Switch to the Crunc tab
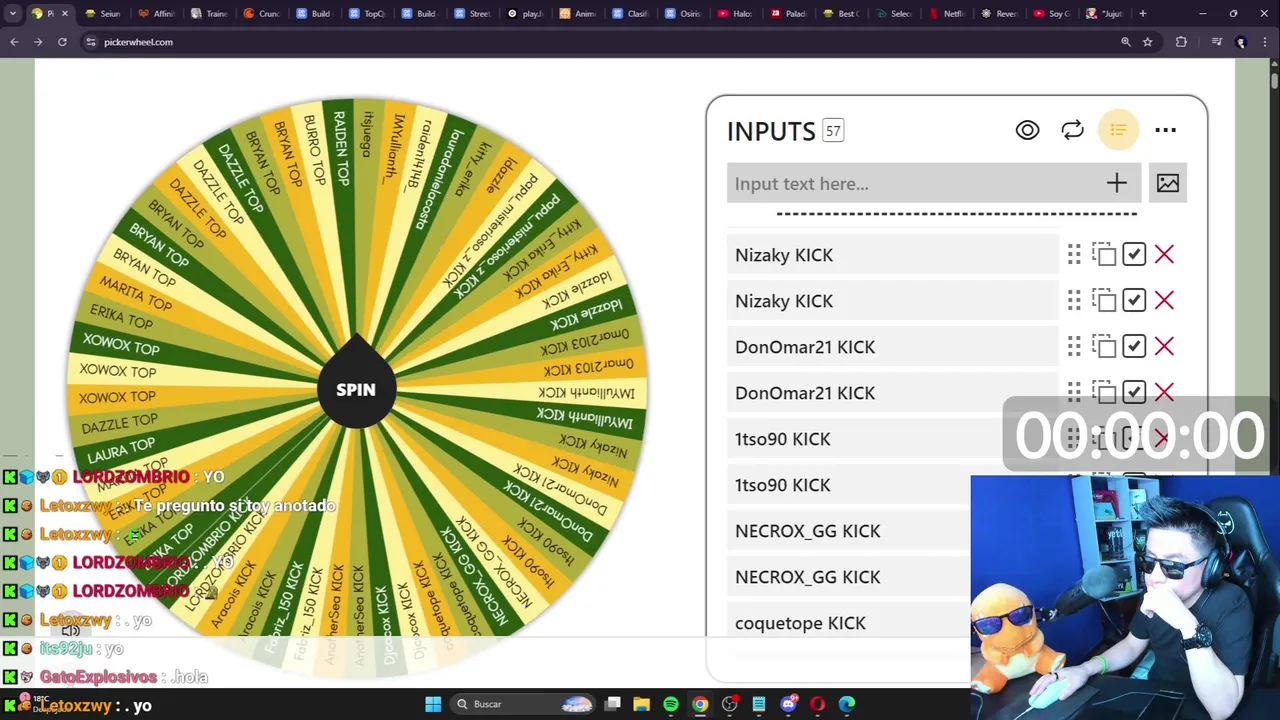Viewport: 1280px width, 720px height. coord(262,14)
